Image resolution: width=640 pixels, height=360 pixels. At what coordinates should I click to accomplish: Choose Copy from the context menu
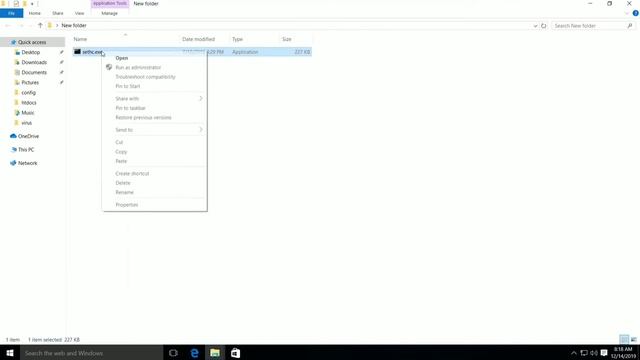coord(121,151)
